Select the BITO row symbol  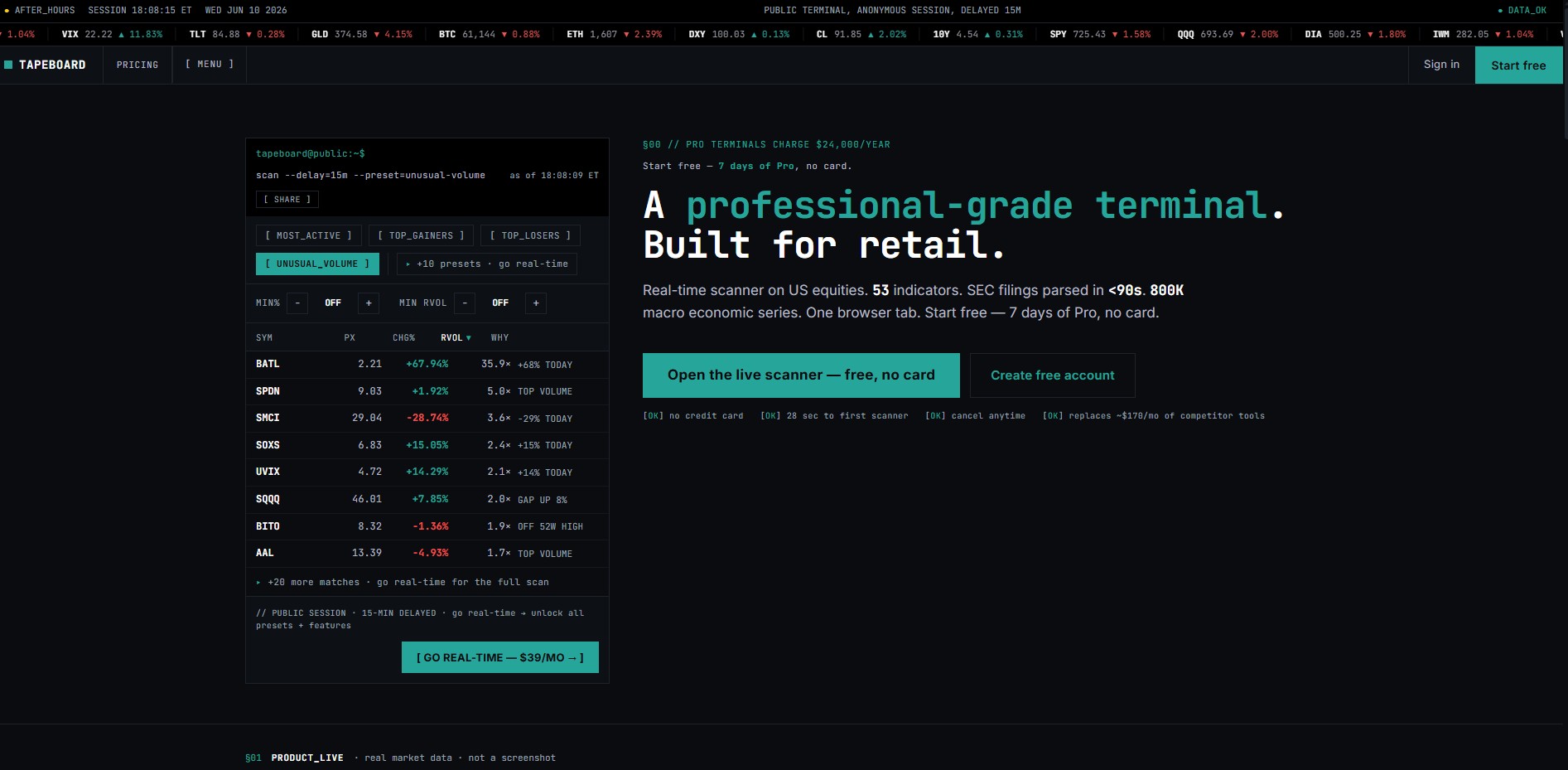(268, 526)
